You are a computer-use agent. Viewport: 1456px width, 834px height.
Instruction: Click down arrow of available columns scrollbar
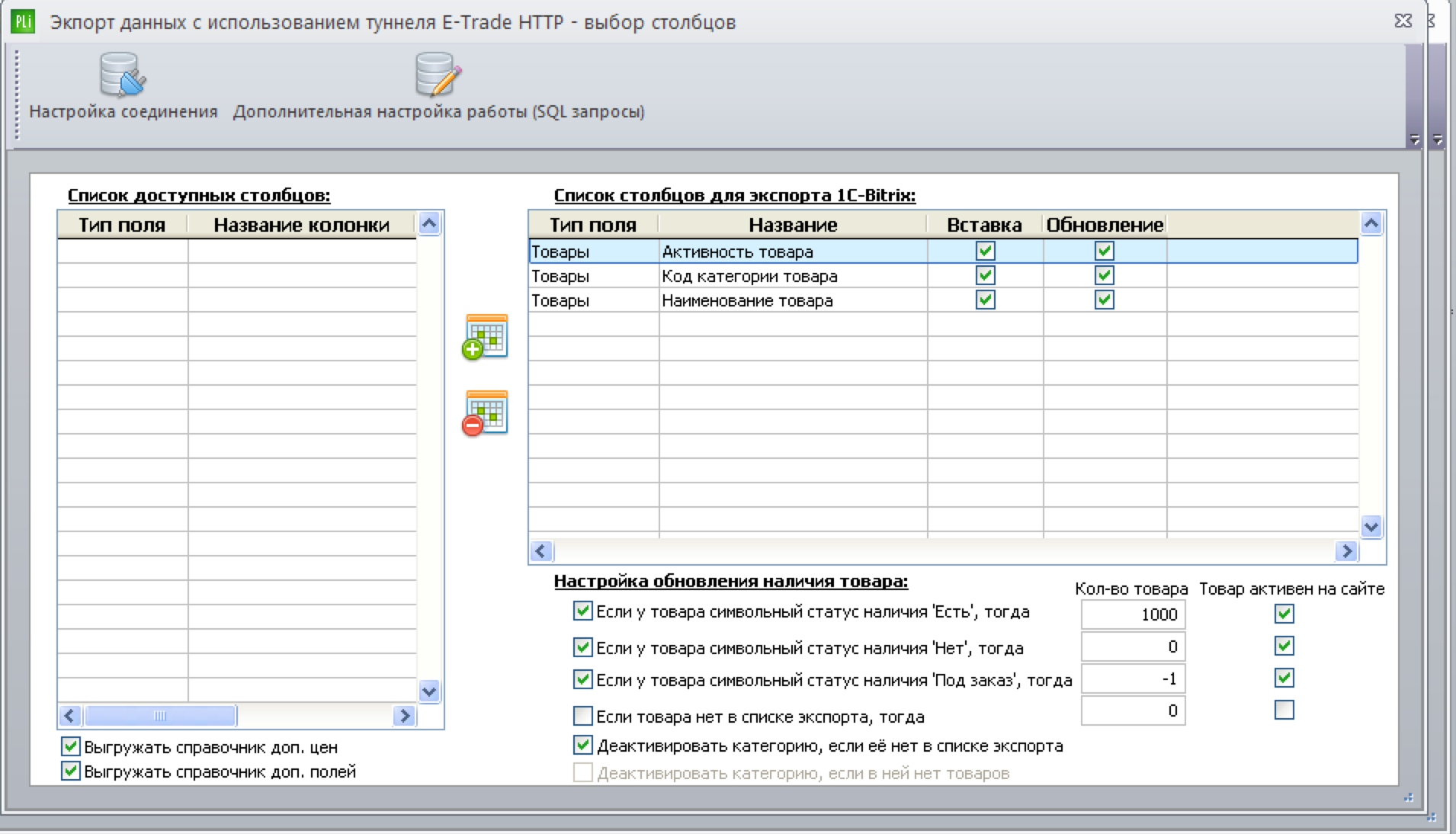click(x=429, y=691)
